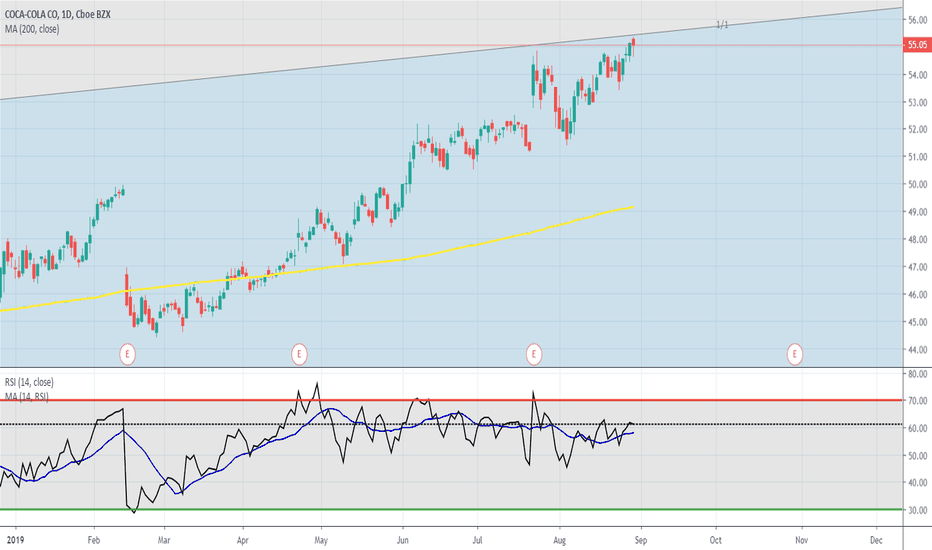This screenshot has width=932, height=550.
Task: Click the Oct label on the time axis
Action: click(x=716, y=540)
